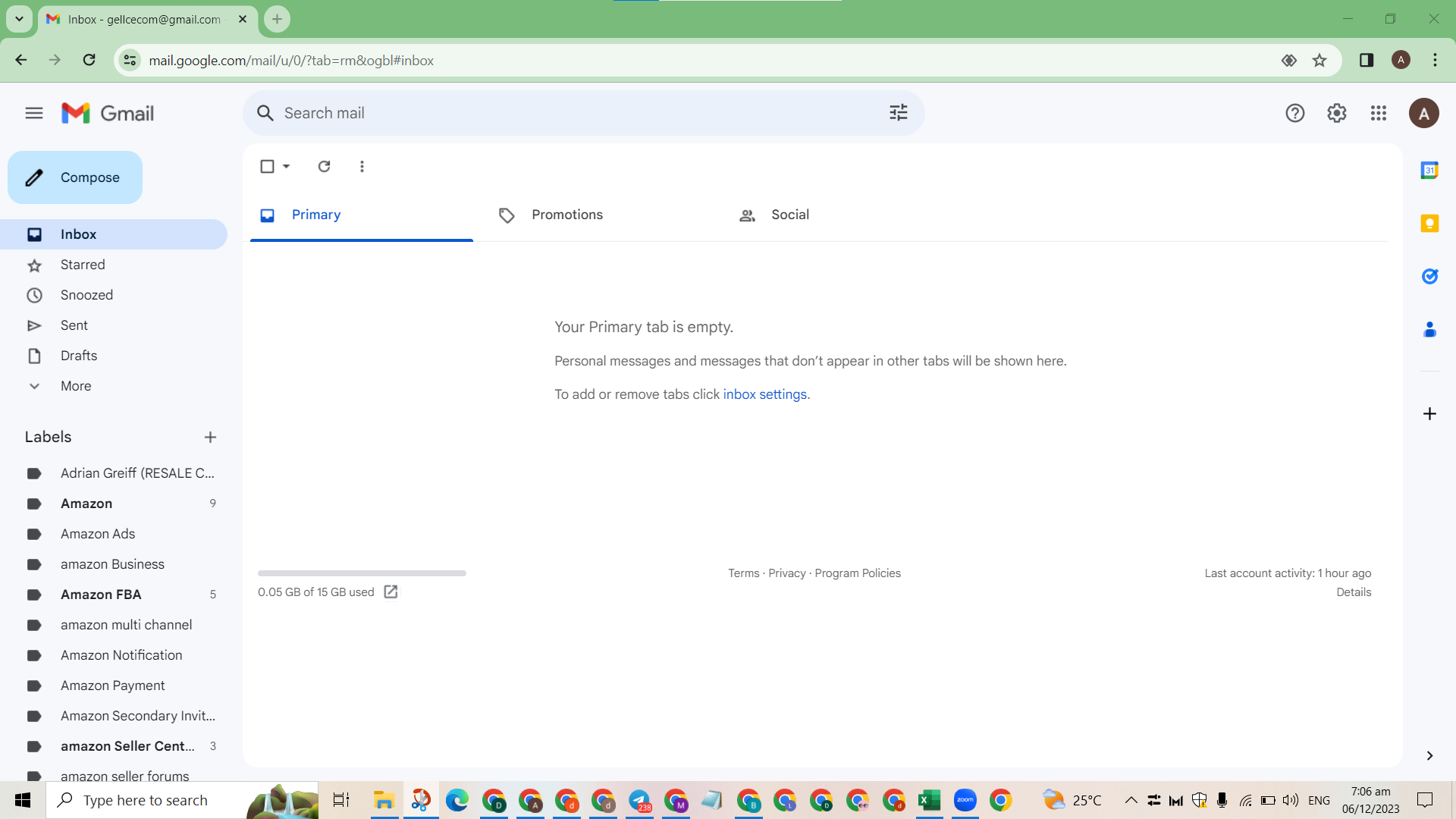This screenshot has width=1456, height=819.
Task: Click the storage usage bar
Action: (x=362, y=573)
